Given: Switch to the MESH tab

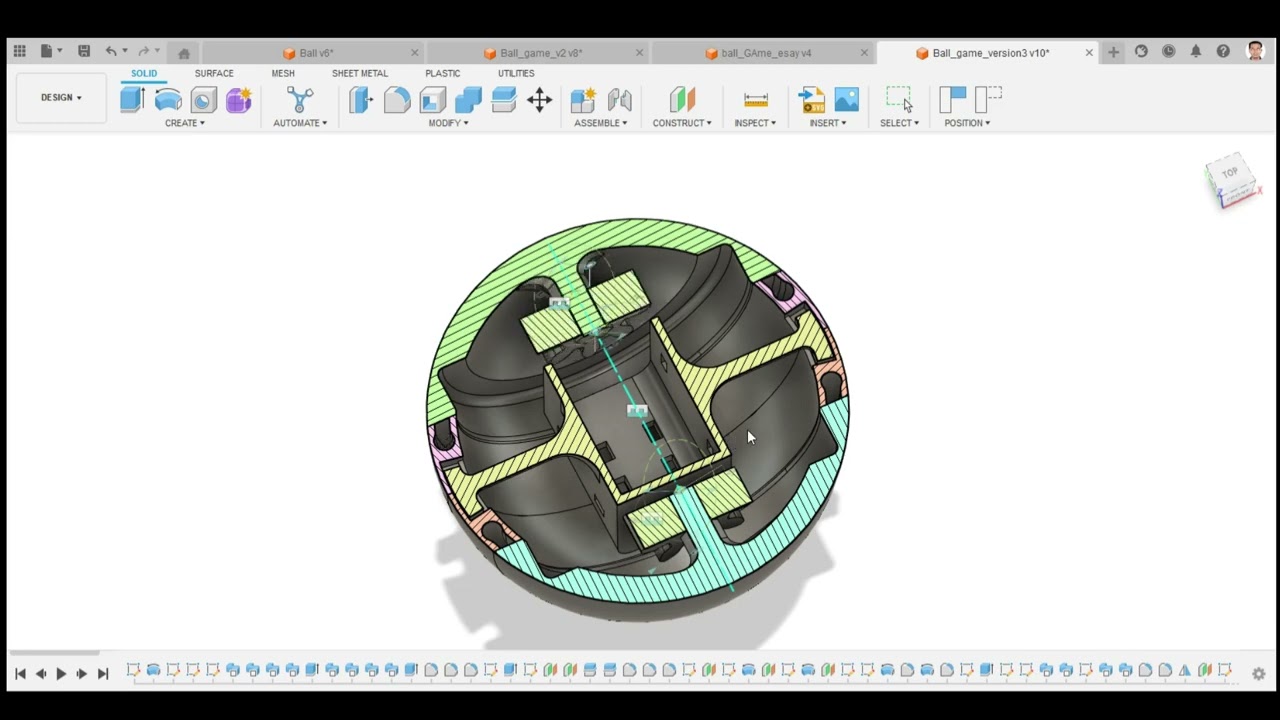Looking at the screenshot, I should [x=283, y=73].
